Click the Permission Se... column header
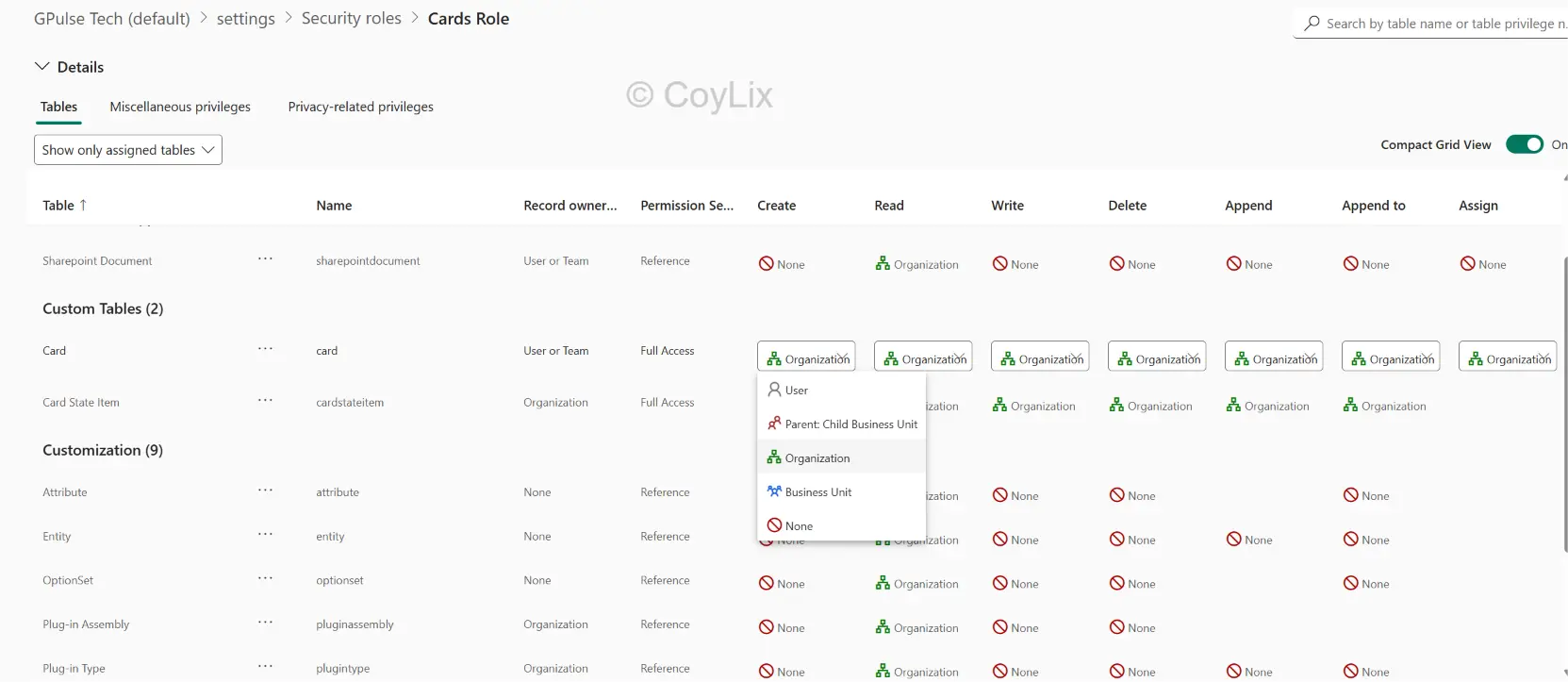This screenshot has width=1568, height=682. [x=686, y=205]
